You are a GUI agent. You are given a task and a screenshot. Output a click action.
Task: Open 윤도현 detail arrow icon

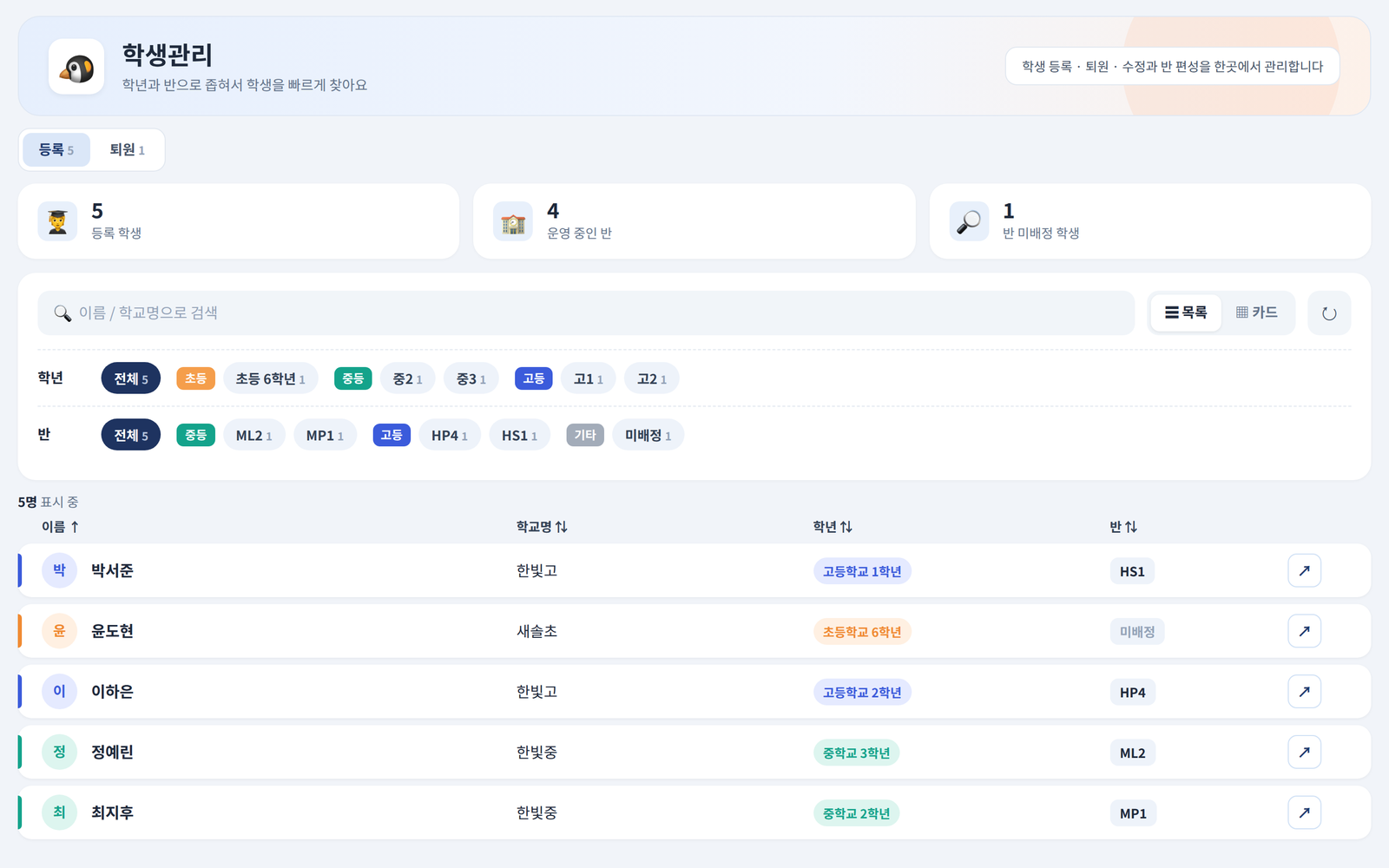point(1304,631)
